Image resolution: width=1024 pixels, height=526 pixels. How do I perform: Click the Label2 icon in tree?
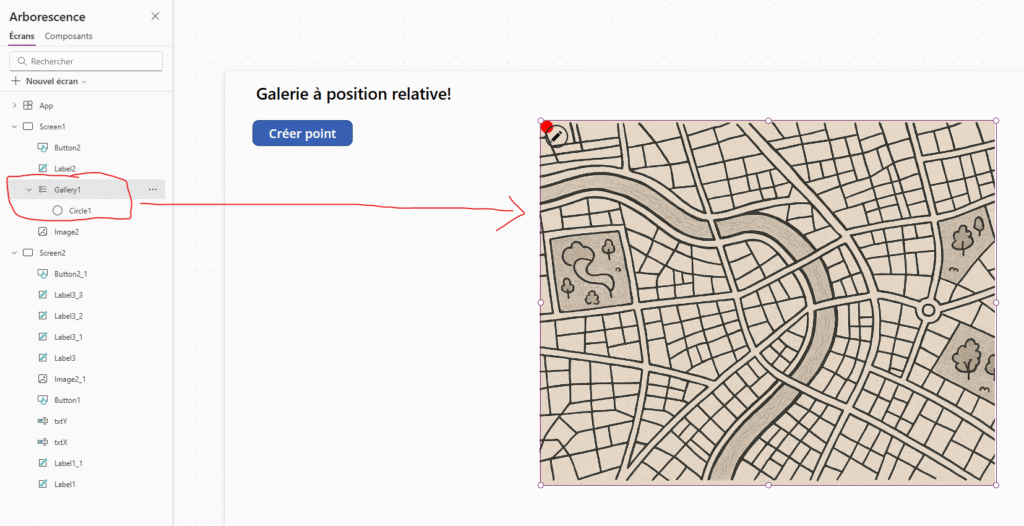point(43,169)
